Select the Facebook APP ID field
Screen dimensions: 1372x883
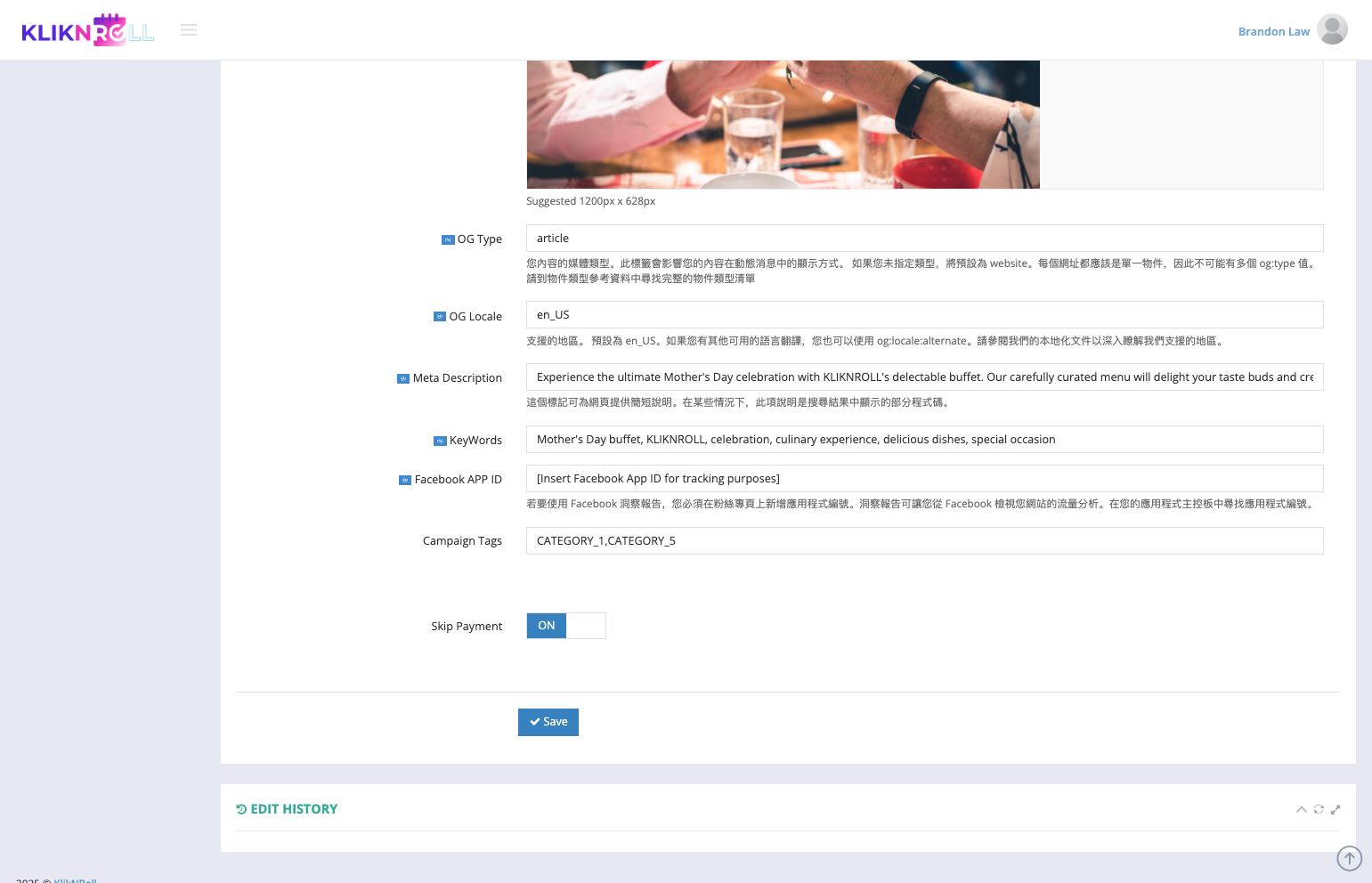point(924,479)
